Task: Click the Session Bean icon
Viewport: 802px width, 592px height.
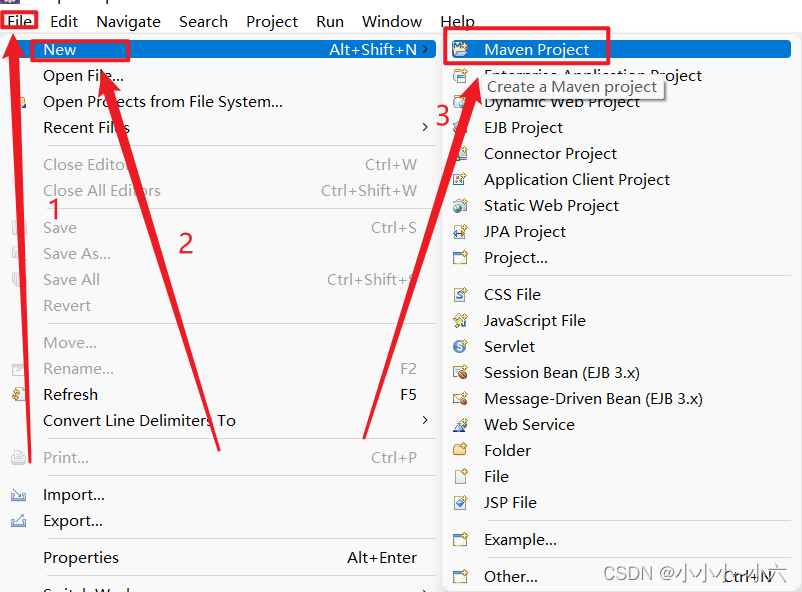Action: [x=460, y=372]
